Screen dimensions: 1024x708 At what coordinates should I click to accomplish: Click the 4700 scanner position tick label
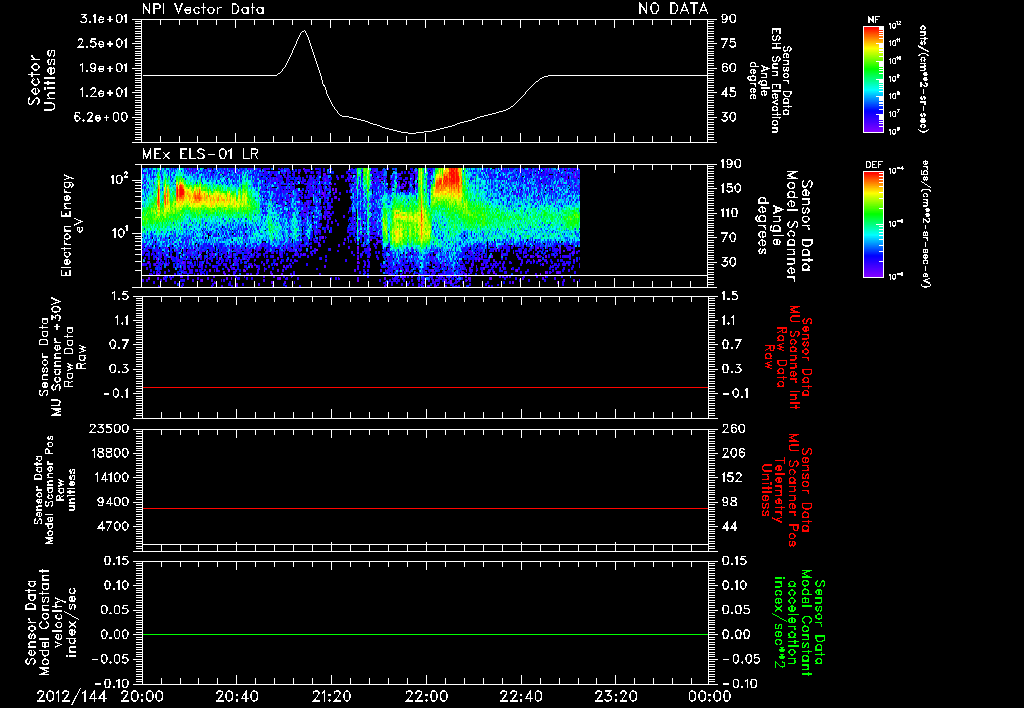(112, 526)
